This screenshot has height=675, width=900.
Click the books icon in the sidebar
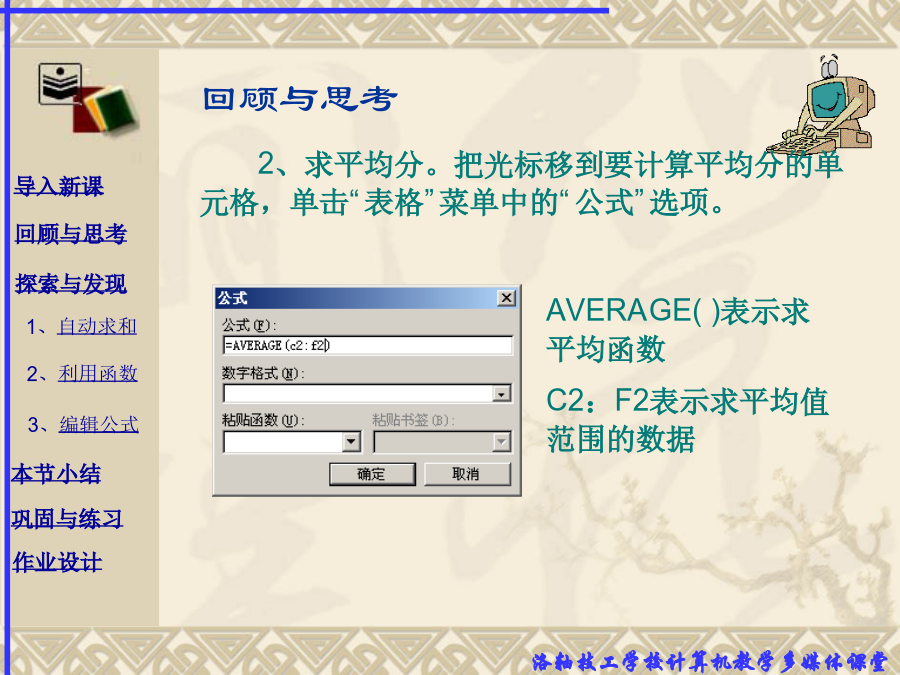[x=89, y=100]
